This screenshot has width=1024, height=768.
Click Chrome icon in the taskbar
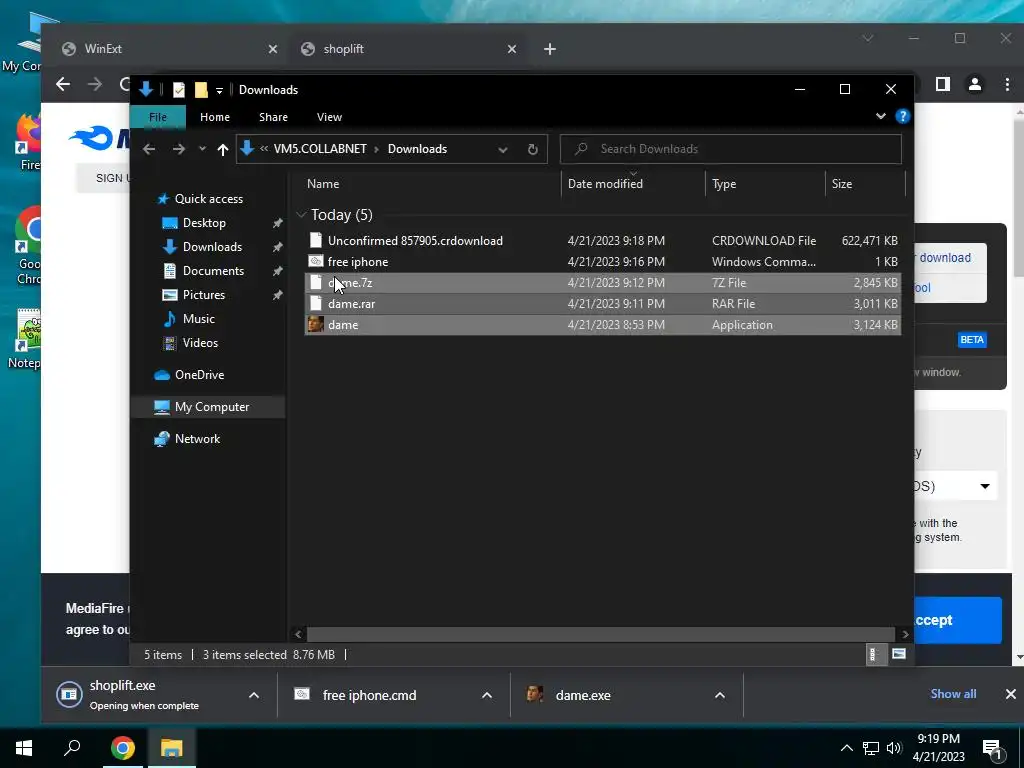(x=123, y=748)
